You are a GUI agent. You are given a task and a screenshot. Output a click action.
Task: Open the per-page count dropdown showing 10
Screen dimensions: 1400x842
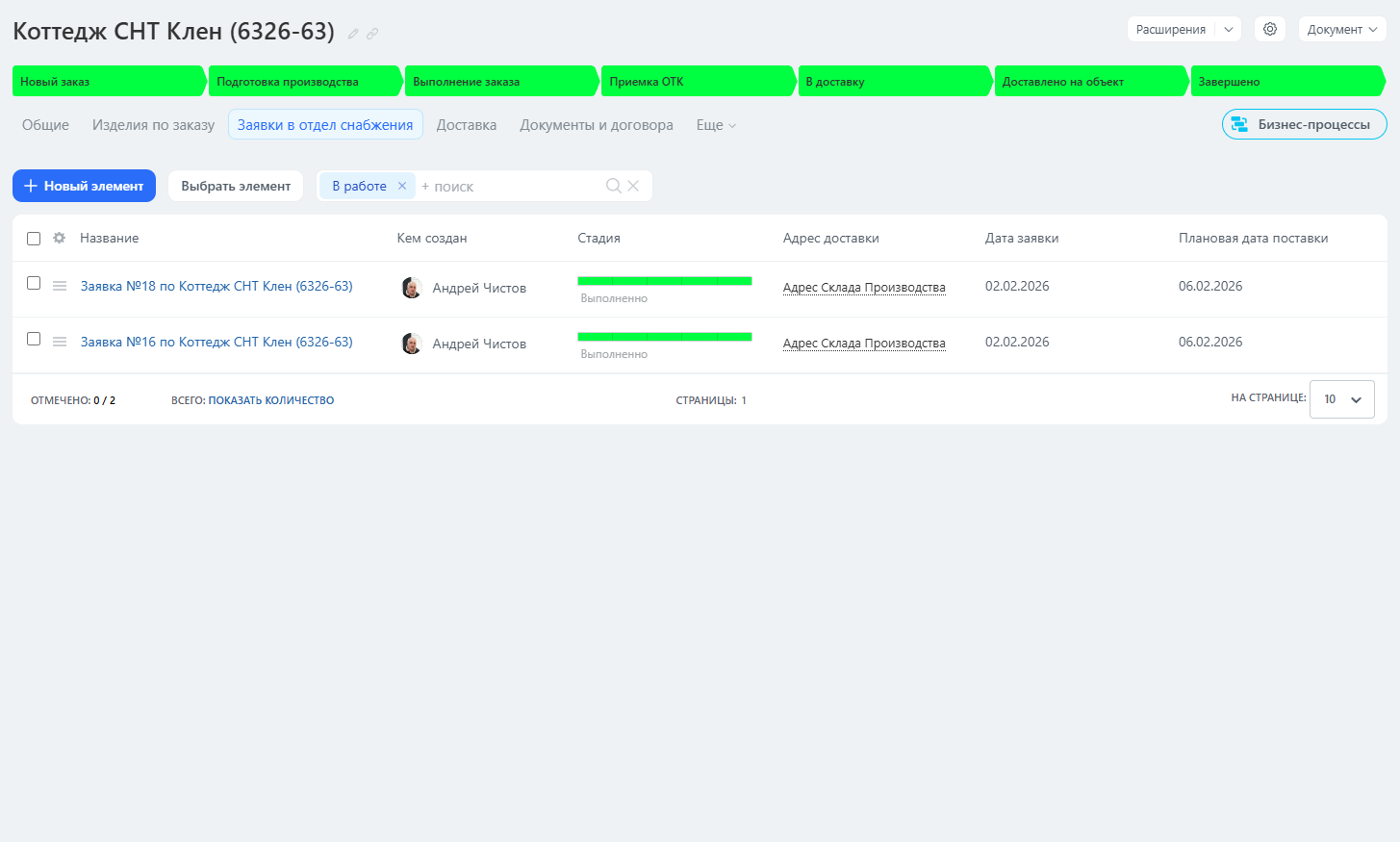tap(1341, 399)
